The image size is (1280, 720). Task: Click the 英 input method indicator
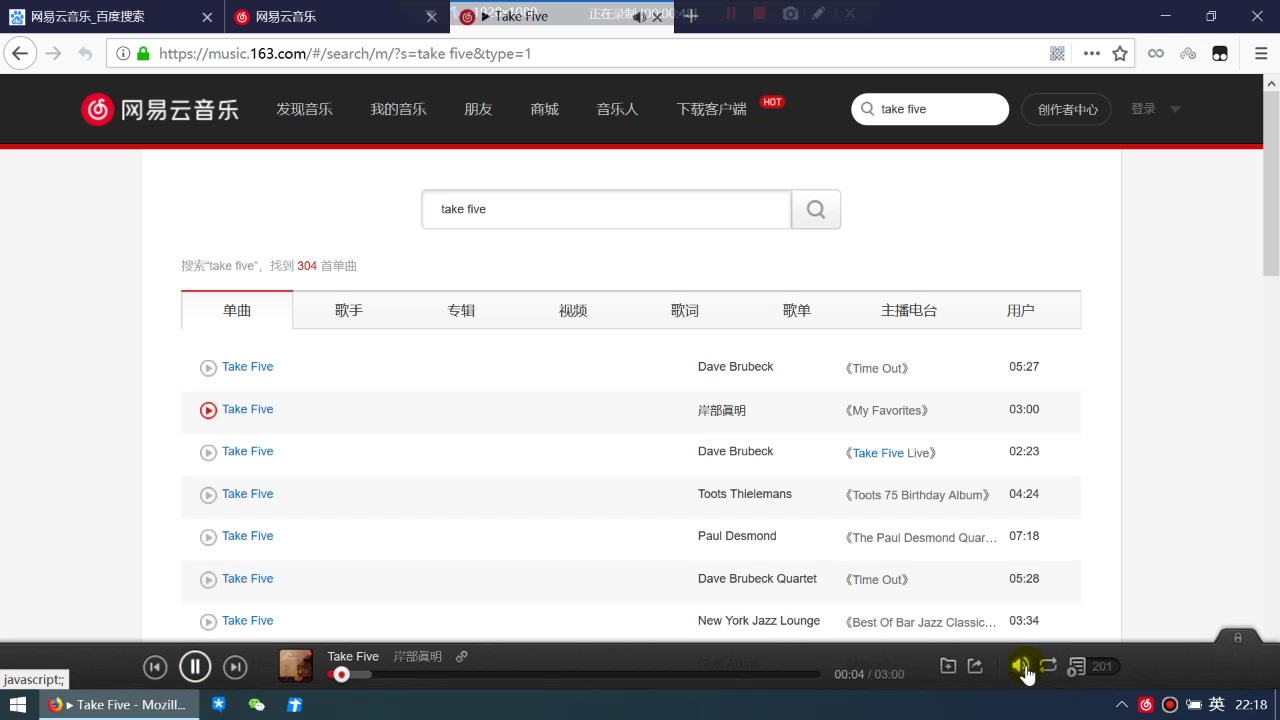pyautogui.click(x=1217, y=705)
